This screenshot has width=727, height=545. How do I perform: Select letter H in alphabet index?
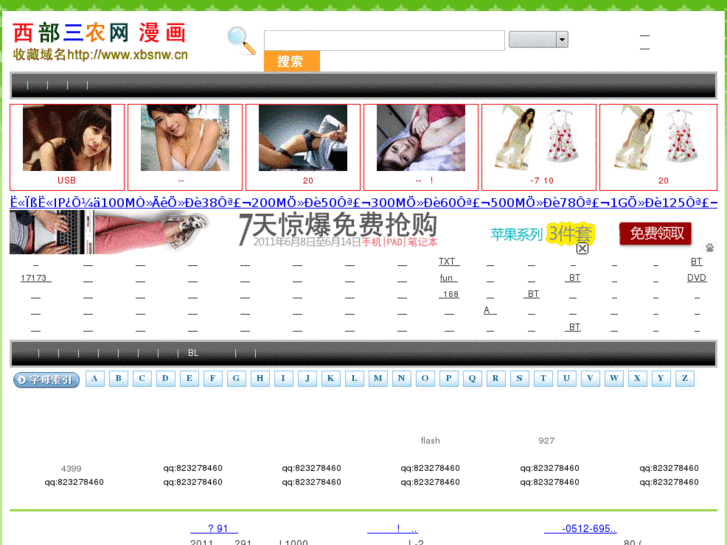260,378
